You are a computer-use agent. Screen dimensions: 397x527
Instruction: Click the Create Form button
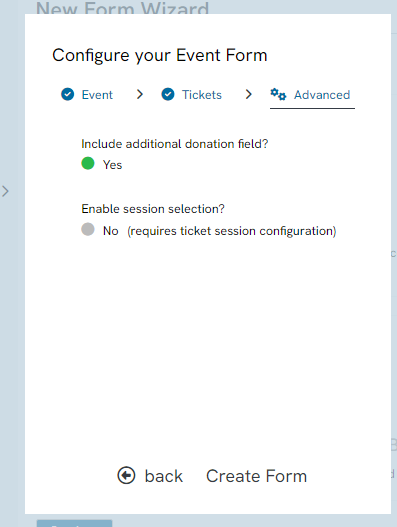click(x=256, y=476)
